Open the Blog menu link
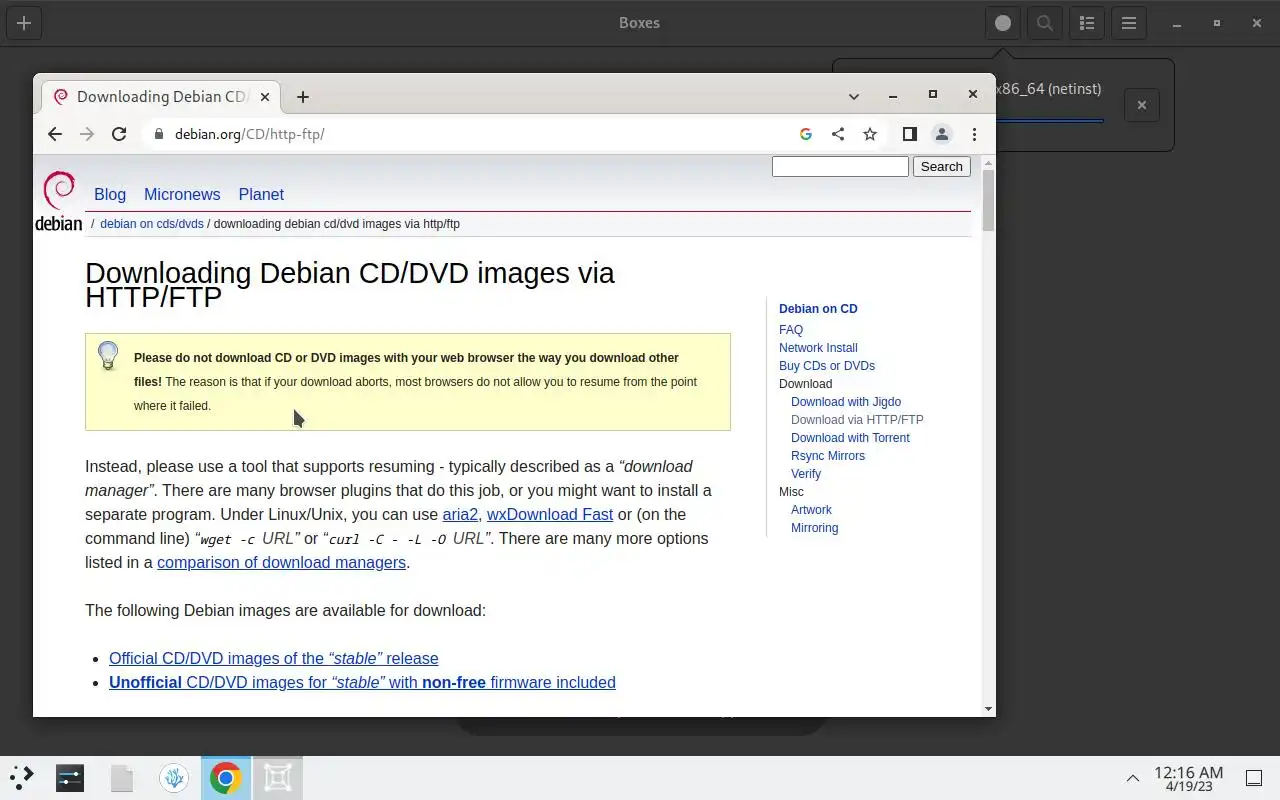The height and width of the screenshot is (800, 1280). click(110, 194)
